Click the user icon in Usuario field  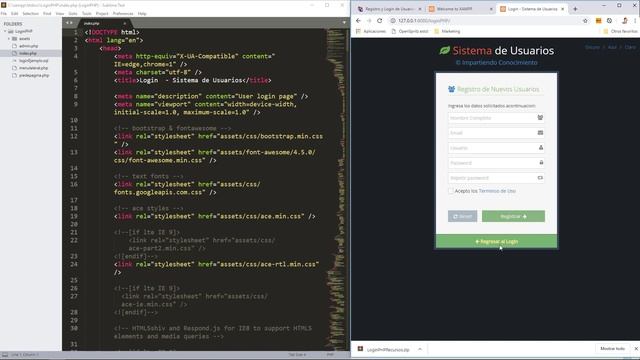(x=541, y=147)
